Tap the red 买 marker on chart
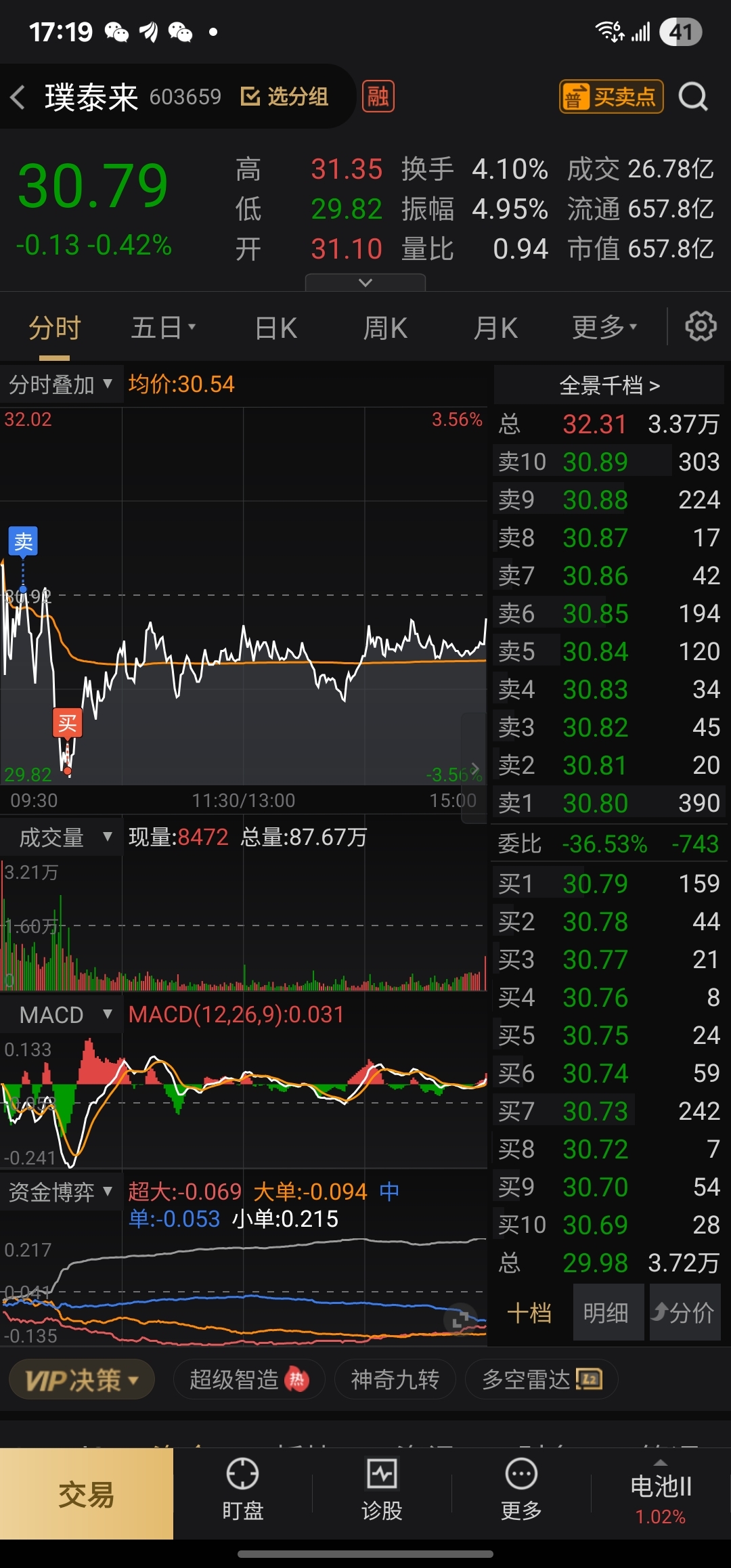This screenshot has height=1568, width=731. pyautogui.click(x=68, y=723)
